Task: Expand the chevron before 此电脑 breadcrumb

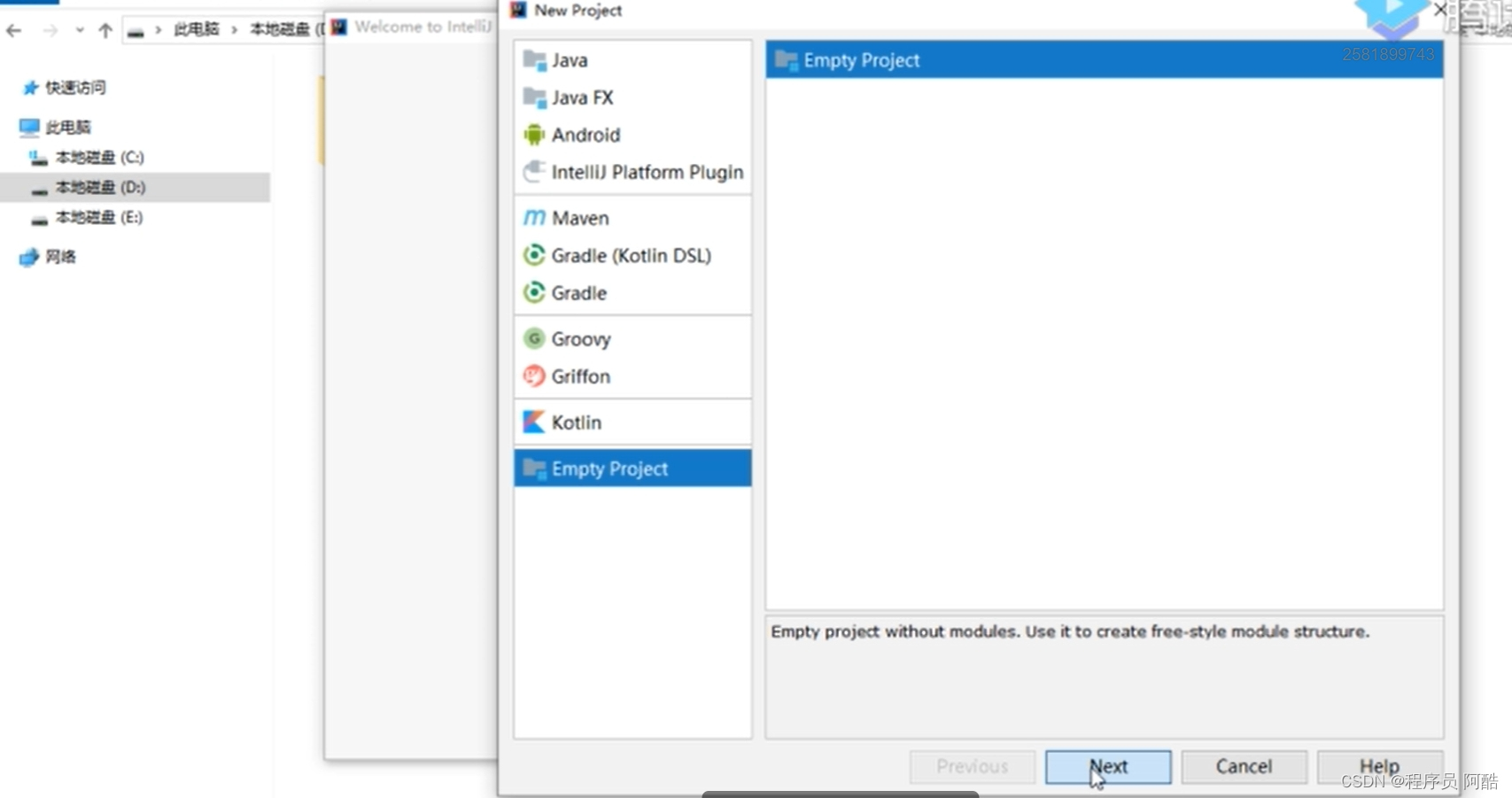Action: pos(159,30)
